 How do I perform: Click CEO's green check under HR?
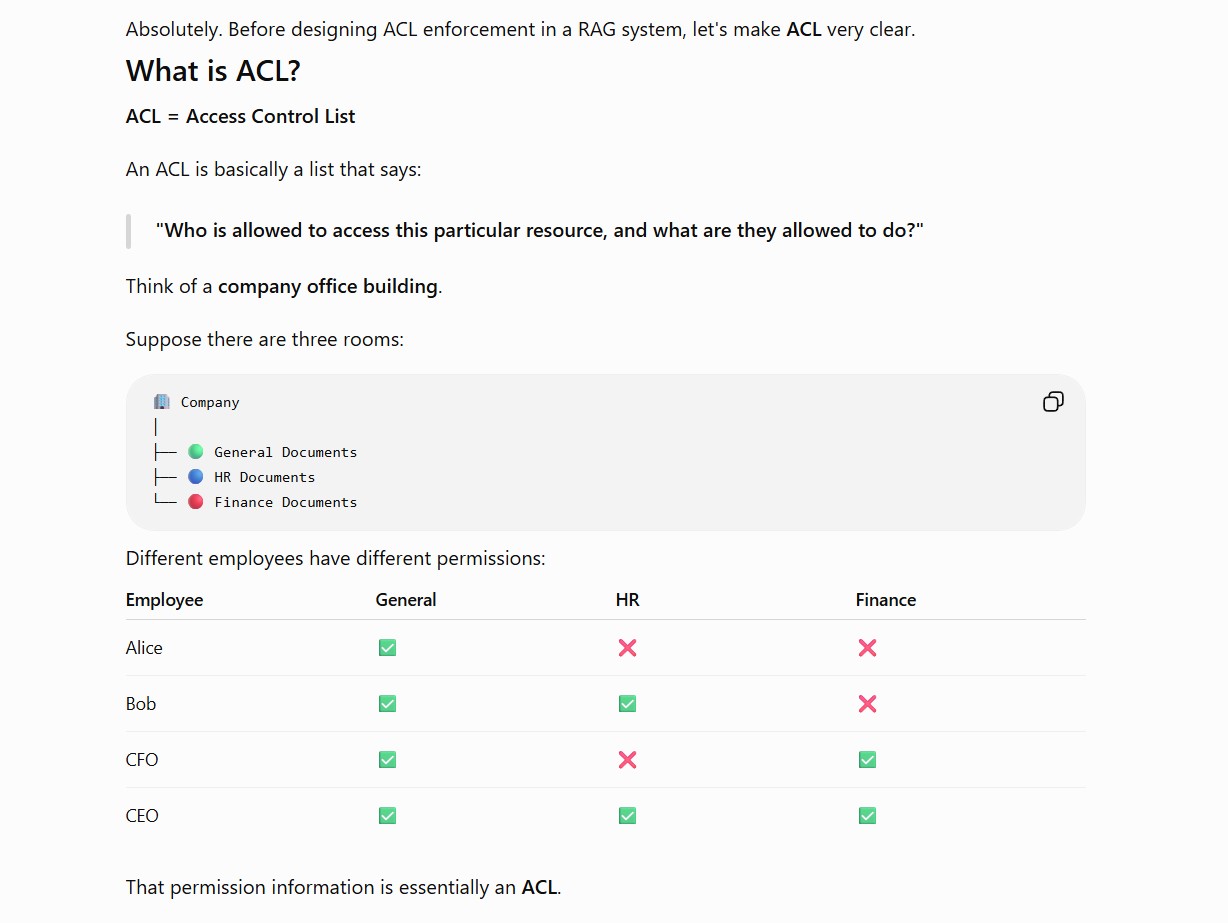coord(627,816)
